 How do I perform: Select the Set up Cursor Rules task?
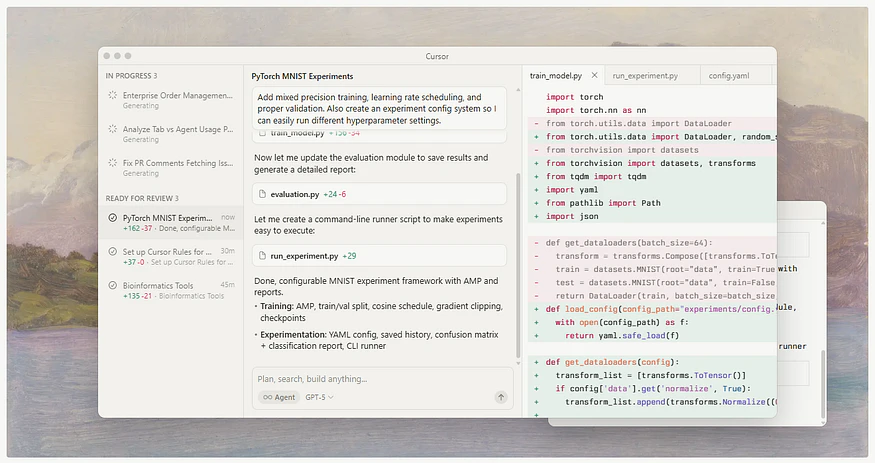coord(171,257)
